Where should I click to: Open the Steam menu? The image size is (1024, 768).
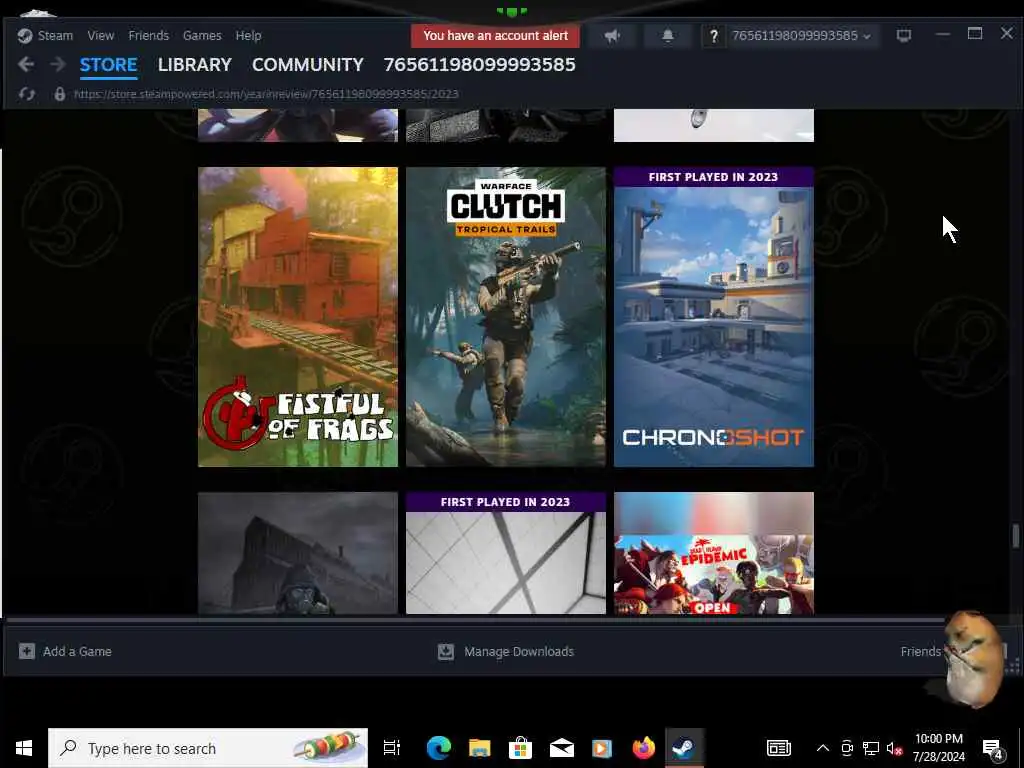pyautogui.click(x=45, y=35)
